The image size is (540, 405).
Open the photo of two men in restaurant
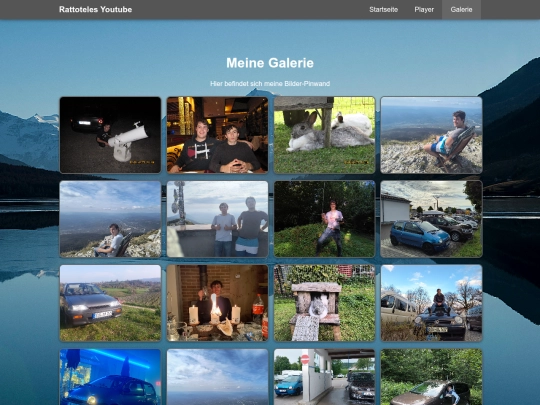tap(217, 135)
